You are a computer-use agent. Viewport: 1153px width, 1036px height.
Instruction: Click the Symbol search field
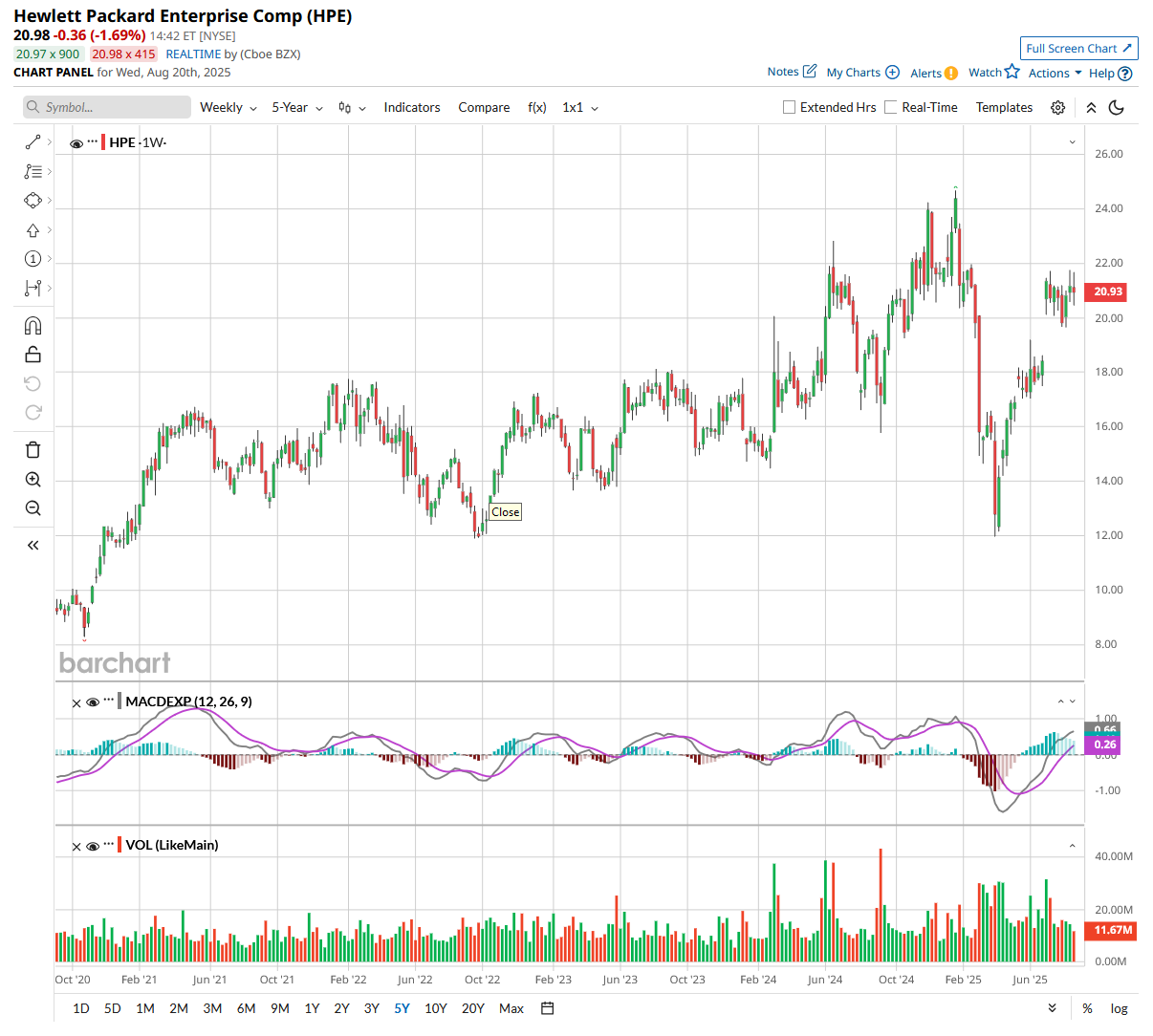coord(107,107)
